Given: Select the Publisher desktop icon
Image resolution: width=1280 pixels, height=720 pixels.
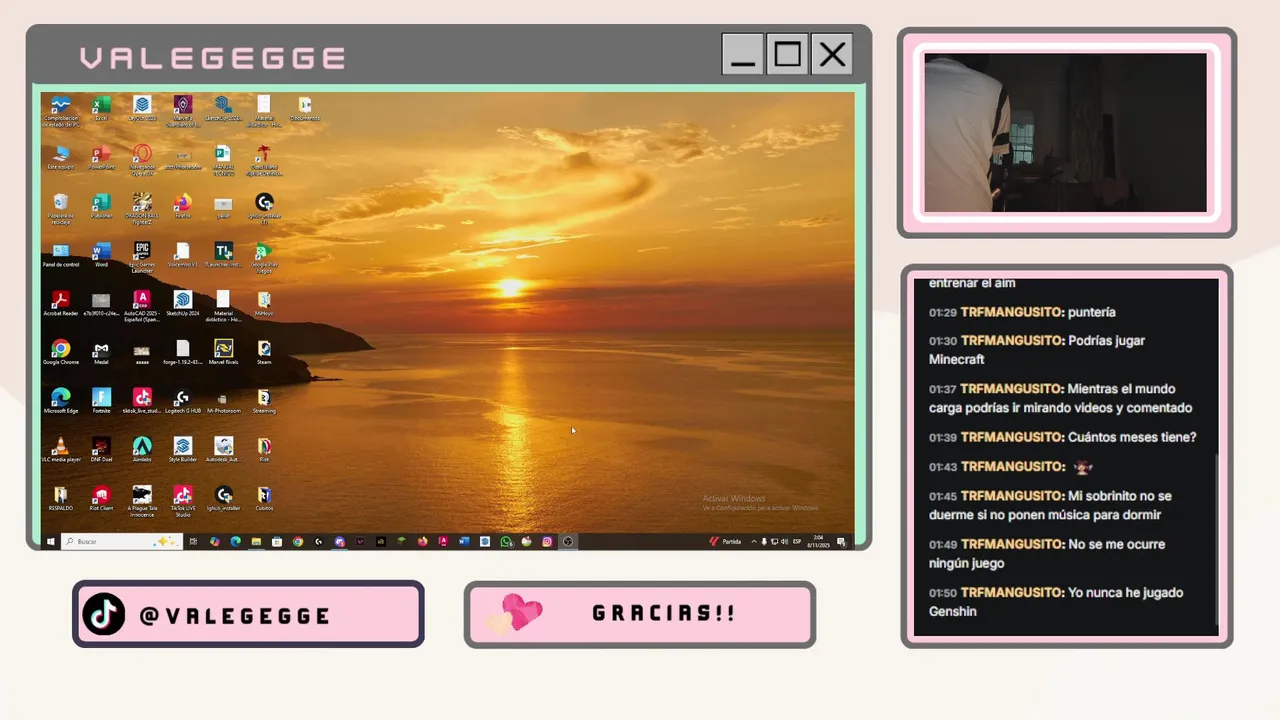Looking at the screenshot, I should coord(101,206).
